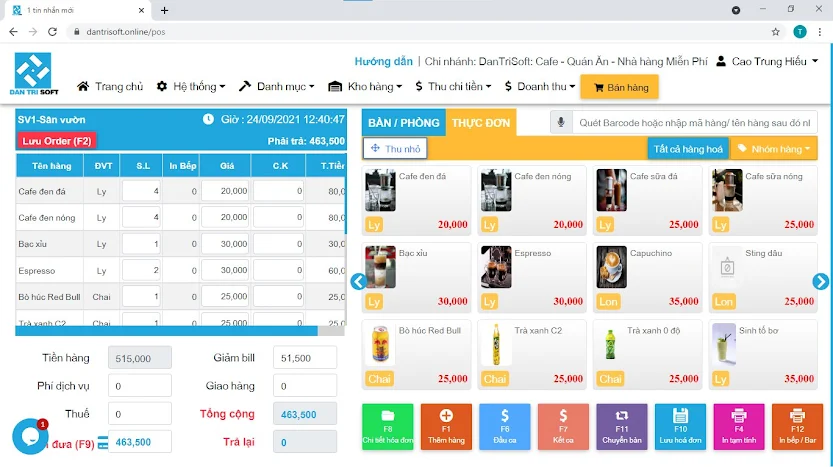Viewport: 833px width, 467px height.
Task: Open Cao Trung Hiếu user menu
Action: [767, 62]
